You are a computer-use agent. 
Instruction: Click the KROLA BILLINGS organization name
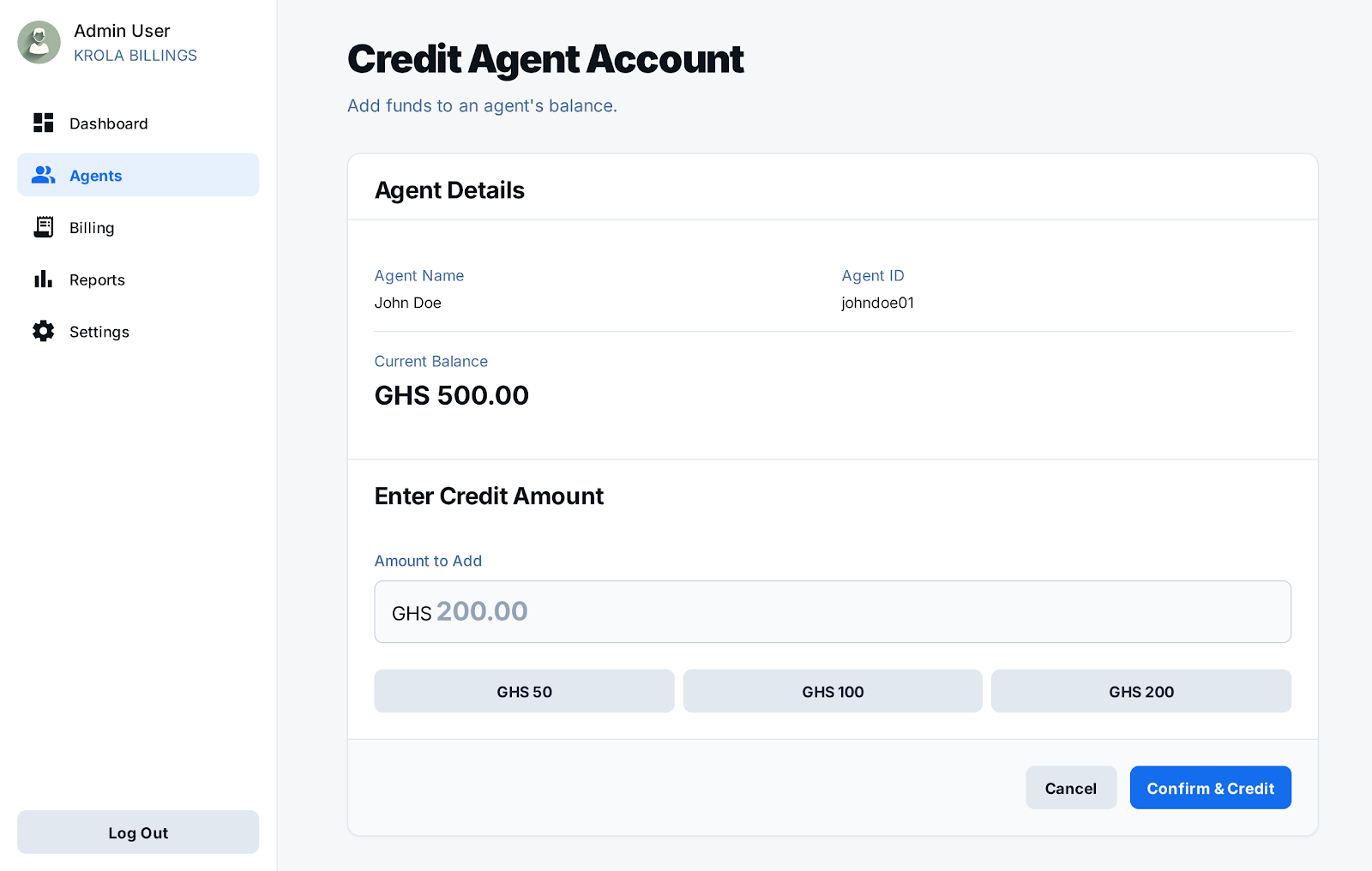tap(135, 56)
